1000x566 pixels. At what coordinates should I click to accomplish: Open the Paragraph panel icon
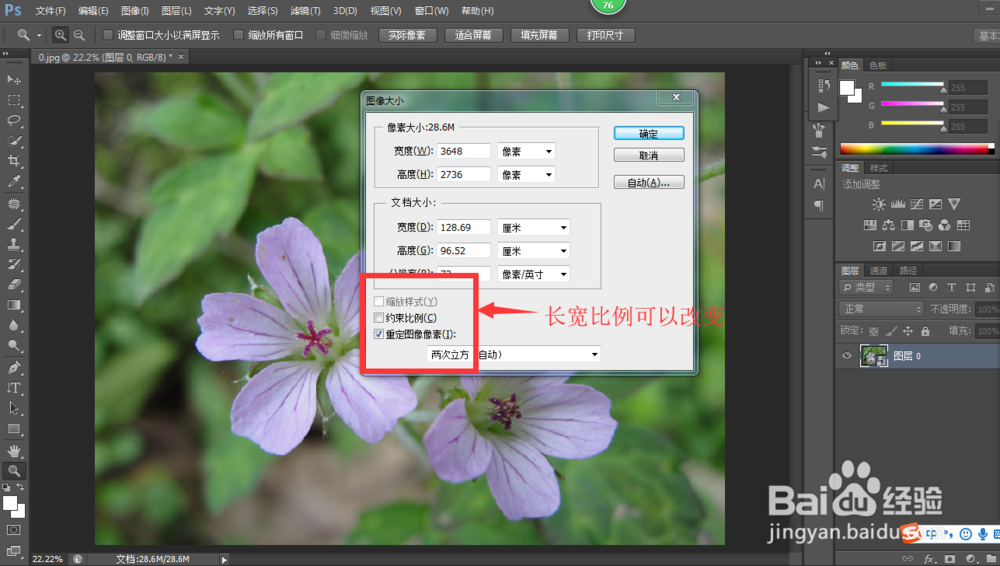(x=820, y=205)
